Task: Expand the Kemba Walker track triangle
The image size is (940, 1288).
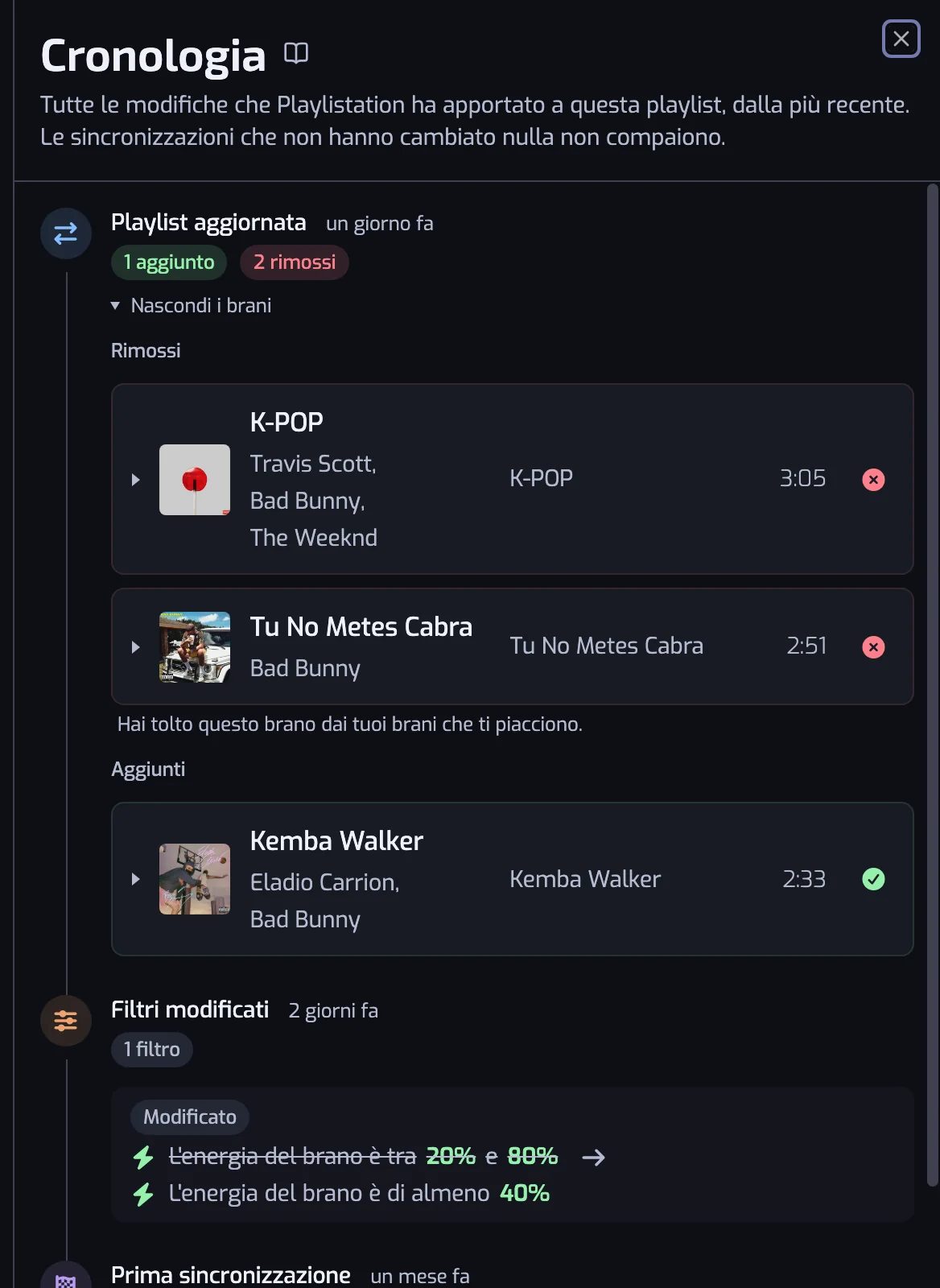Action: click(x=135, y=879)
